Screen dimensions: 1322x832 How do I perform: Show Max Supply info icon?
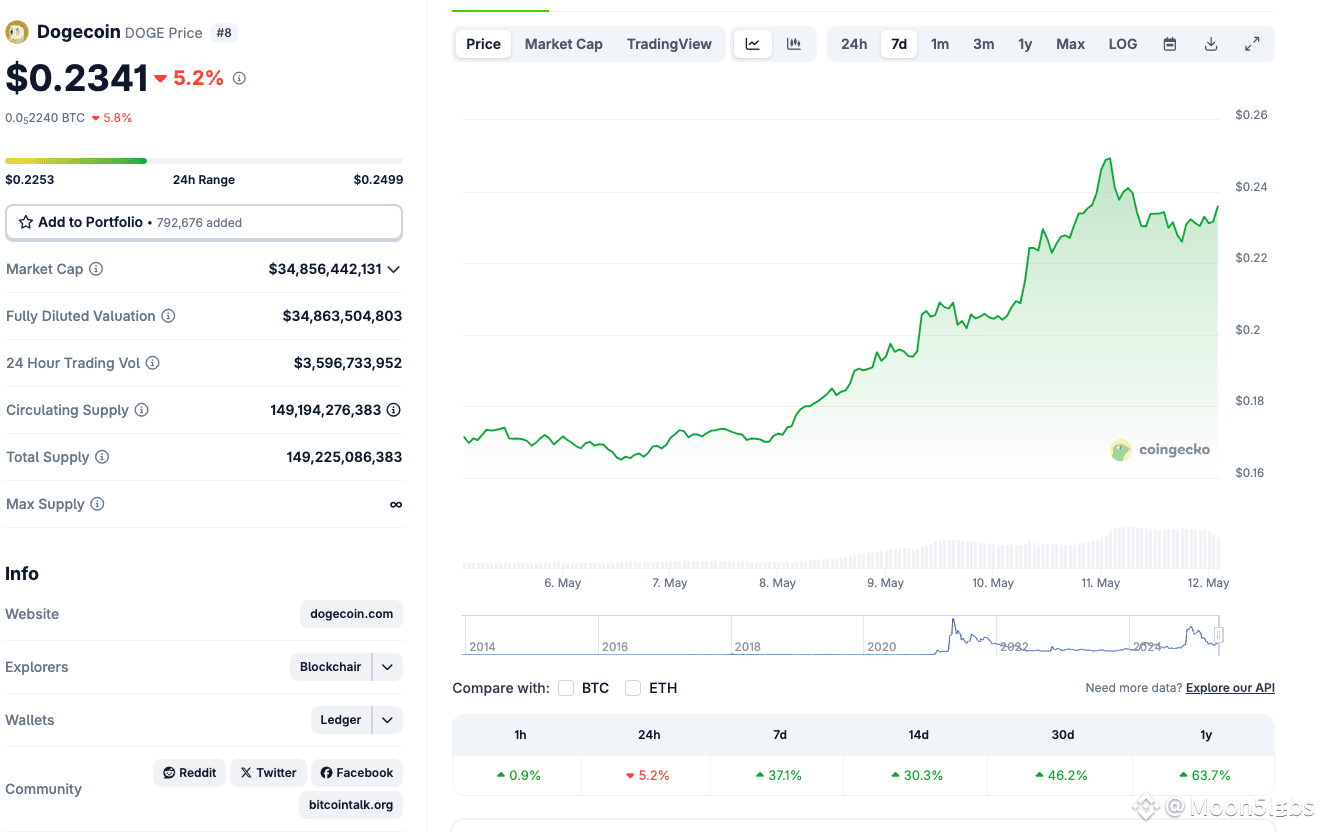coord(97,504)
